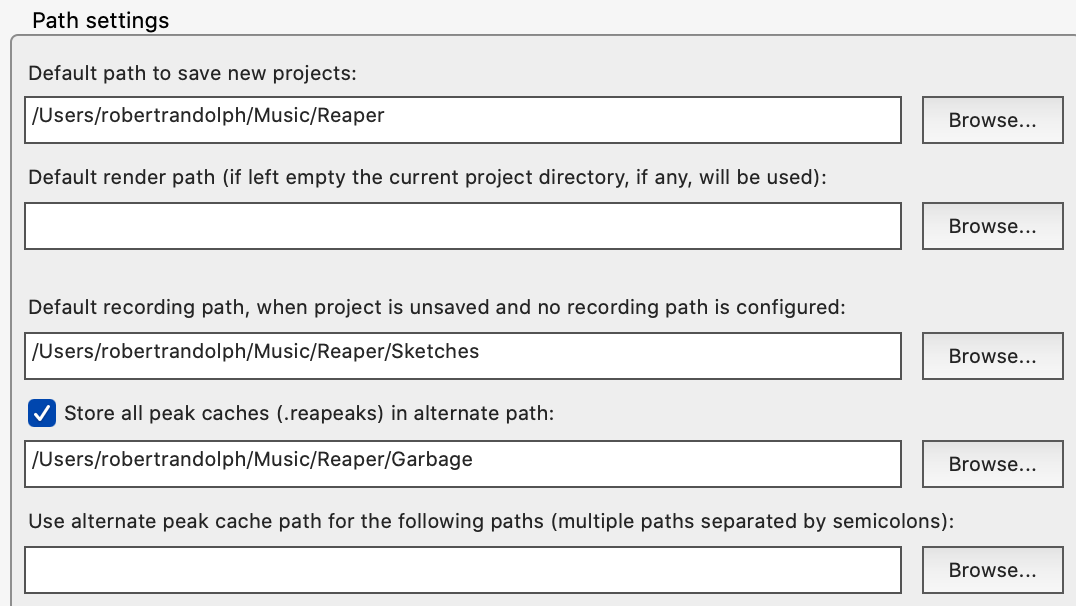Browse for a default render path
Viewport: 1076px width, 606px height.
tap(992, 226)
